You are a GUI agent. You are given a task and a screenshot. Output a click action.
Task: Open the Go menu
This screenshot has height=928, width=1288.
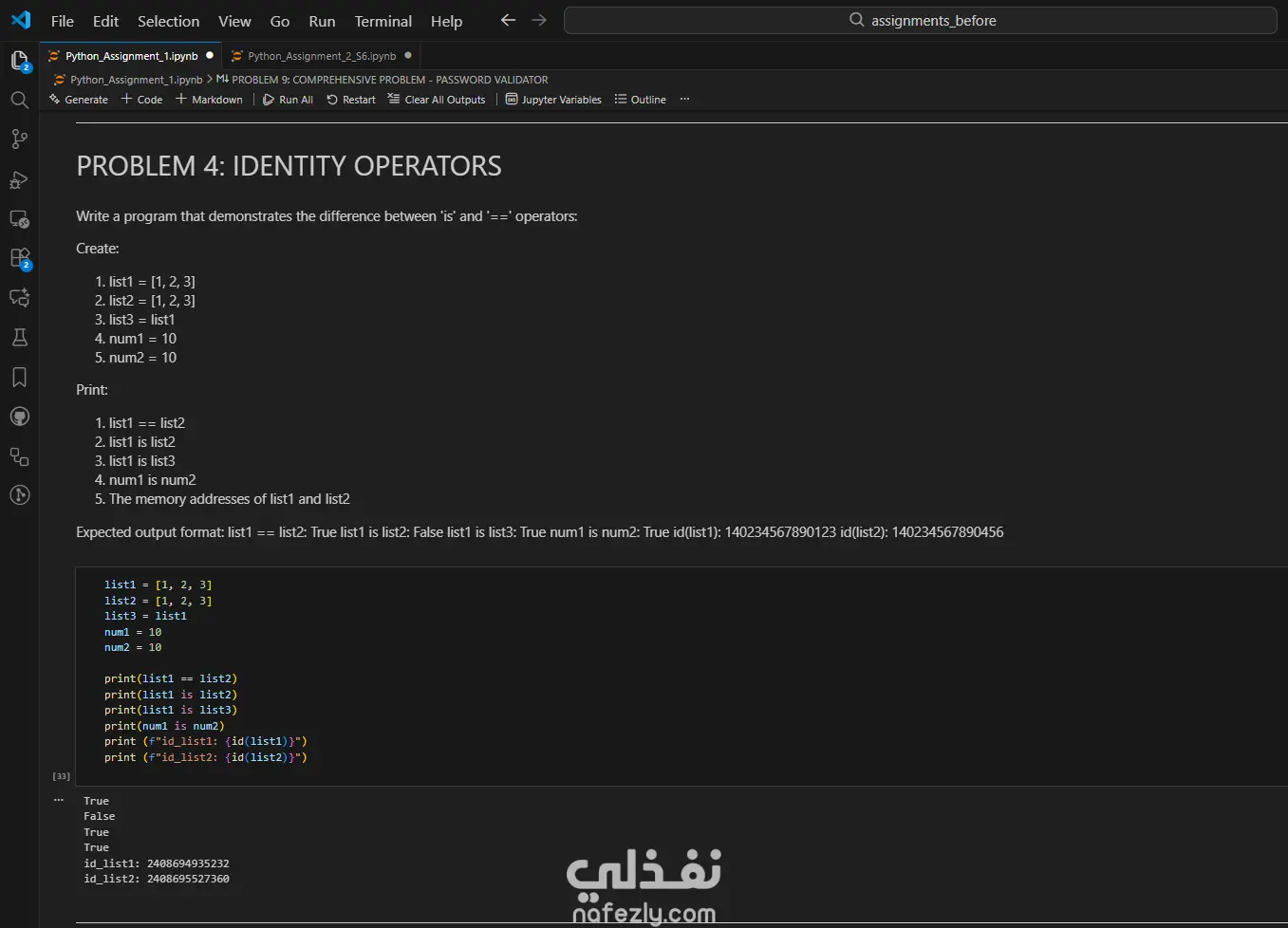click(280, 21)
